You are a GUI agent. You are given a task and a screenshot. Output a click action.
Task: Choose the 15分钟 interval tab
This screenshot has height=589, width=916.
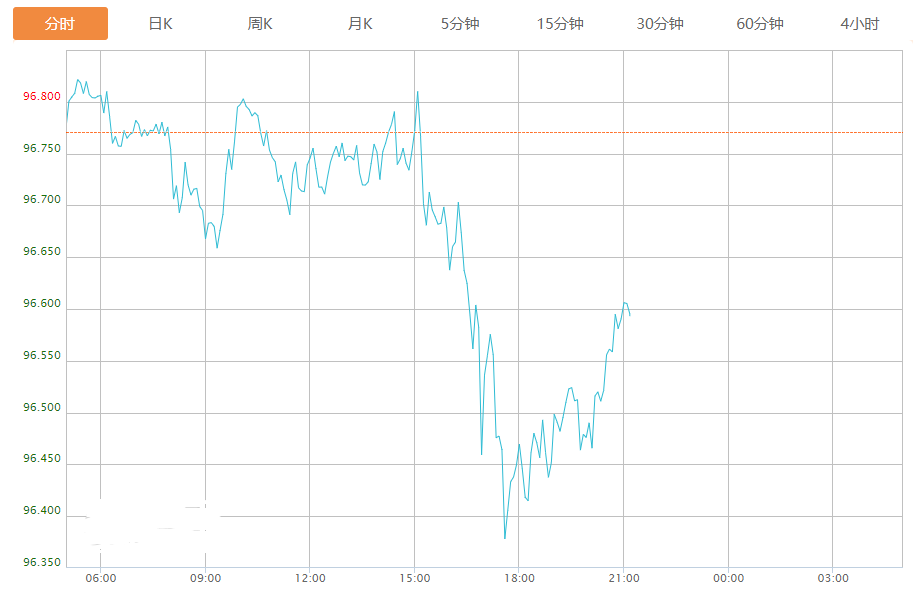560,24
